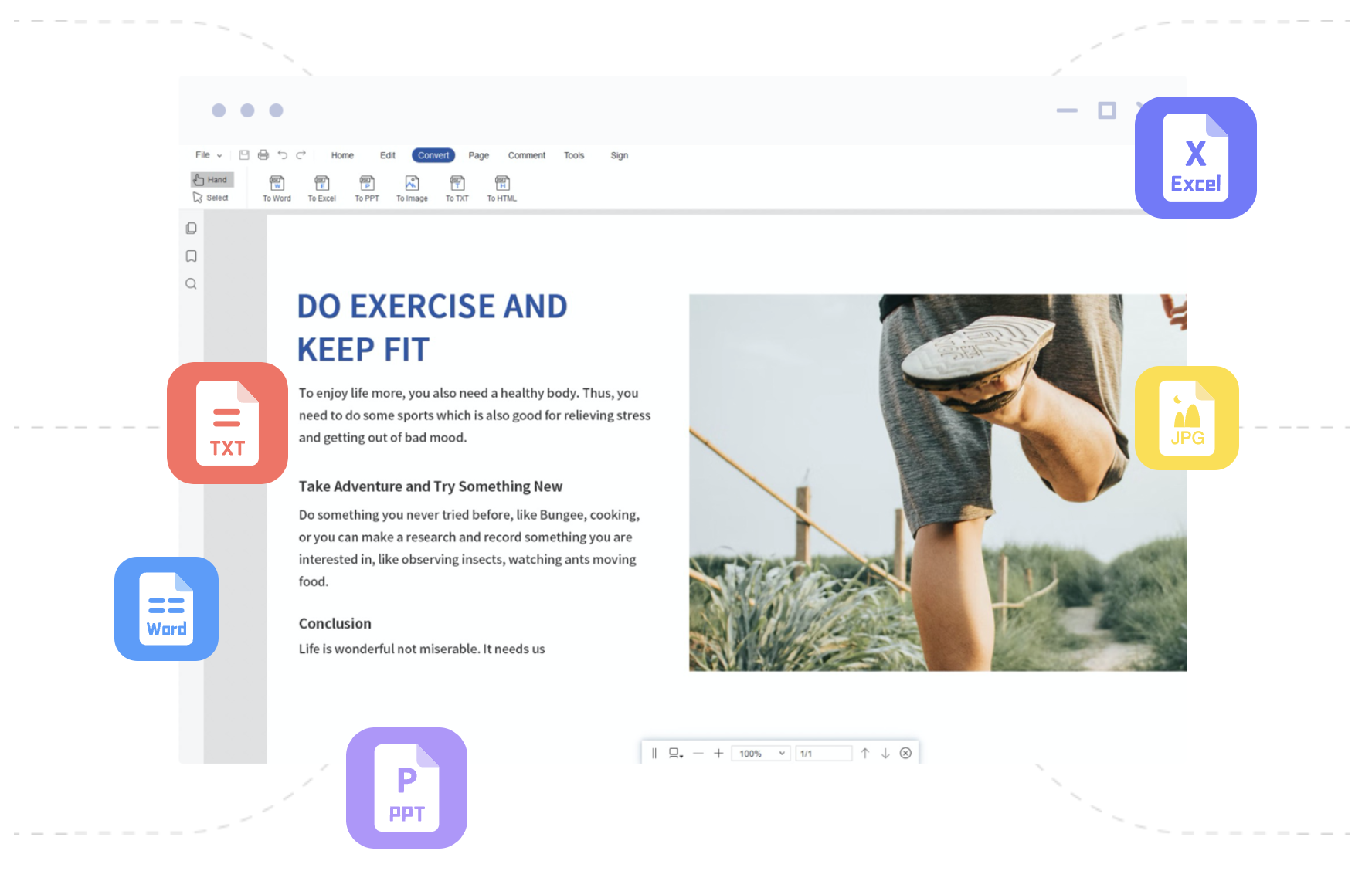Switch to the Select tool

211,198
